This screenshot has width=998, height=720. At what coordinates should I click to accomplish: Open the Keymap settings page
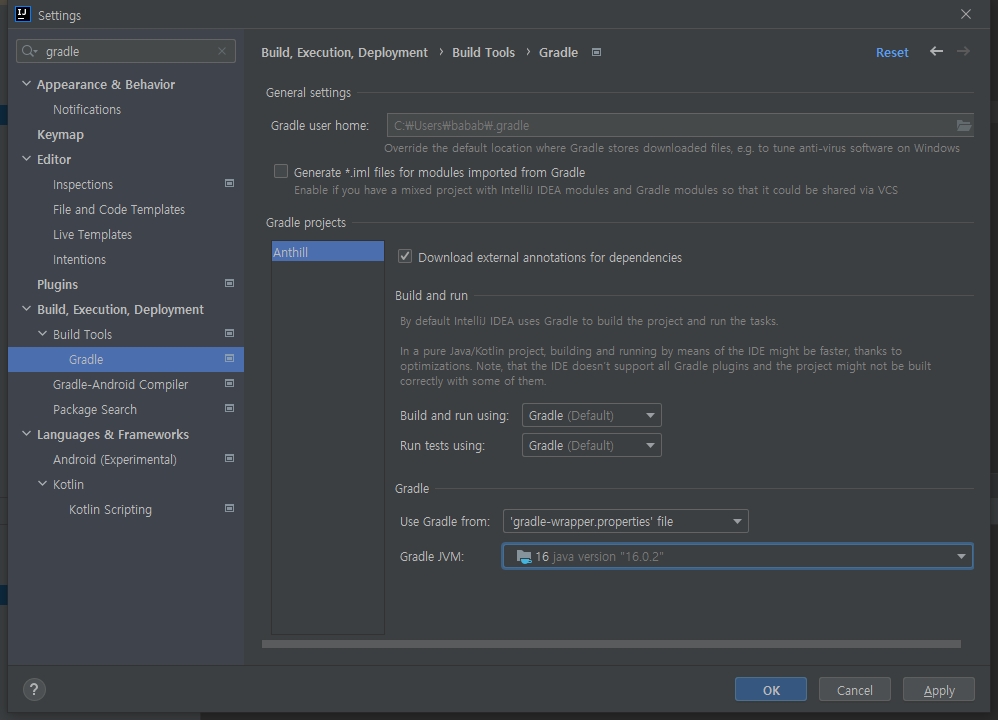(60, 134)
